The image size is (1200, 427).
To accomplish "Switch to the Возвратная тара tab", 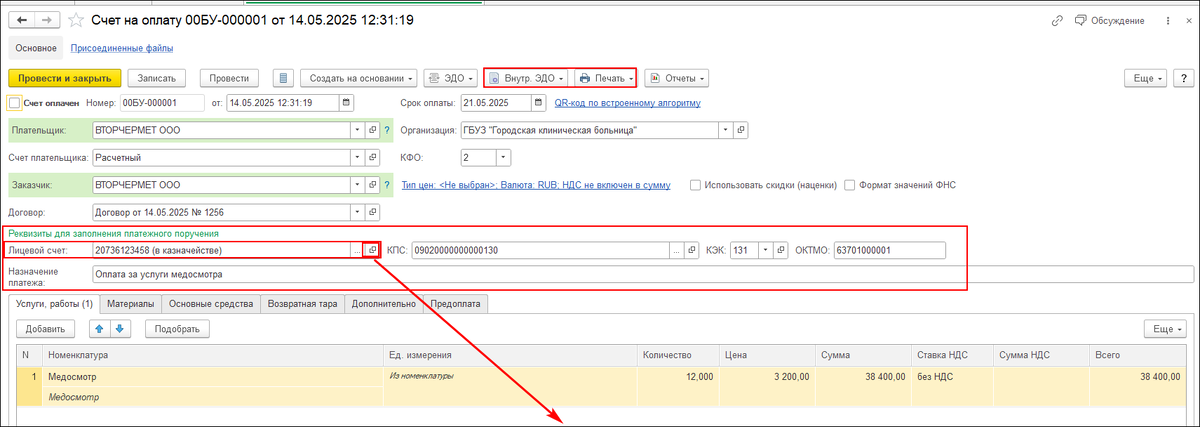I will click(x=303, y=303).
